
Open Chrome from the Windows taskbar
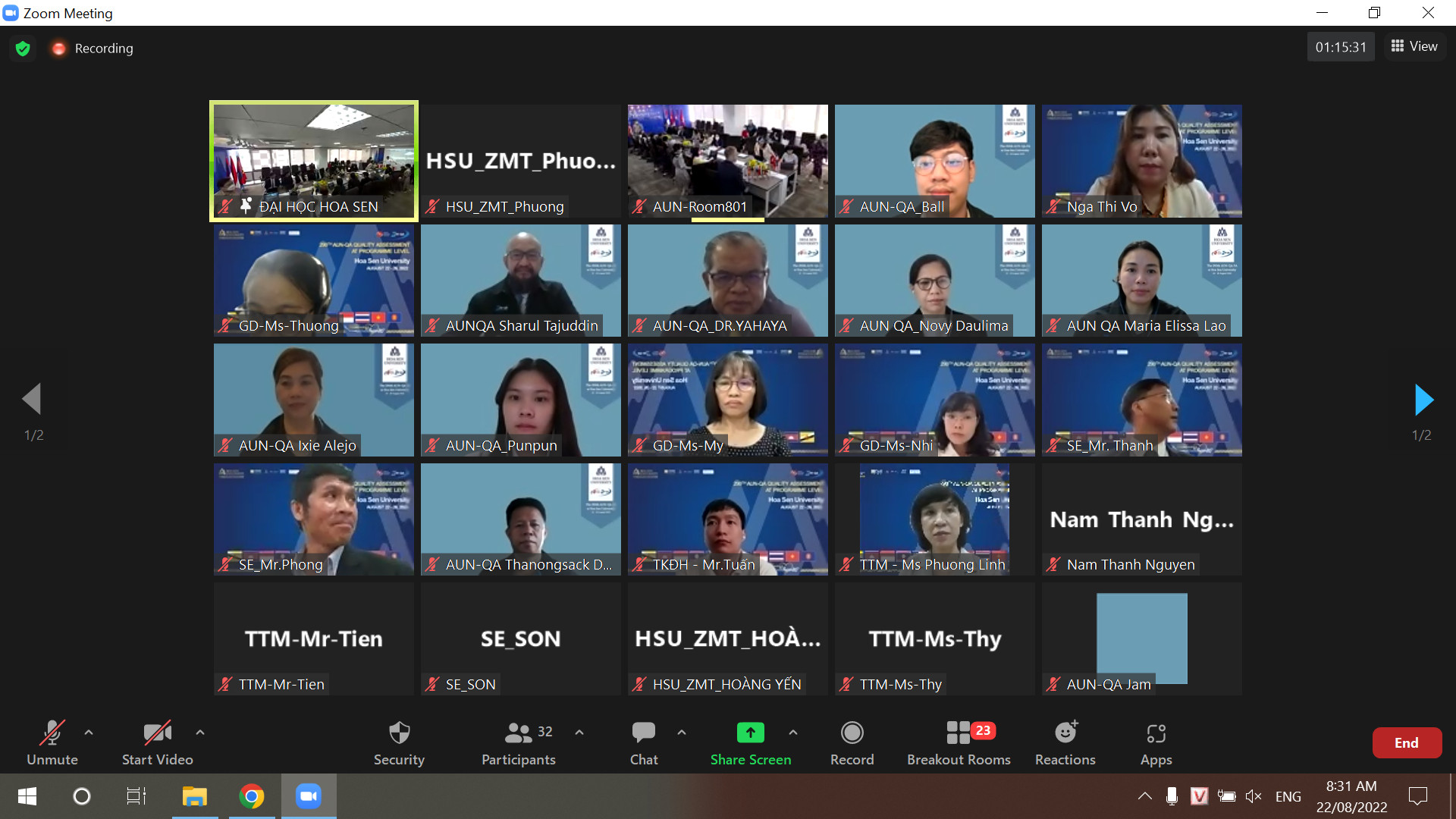point(252,796)
